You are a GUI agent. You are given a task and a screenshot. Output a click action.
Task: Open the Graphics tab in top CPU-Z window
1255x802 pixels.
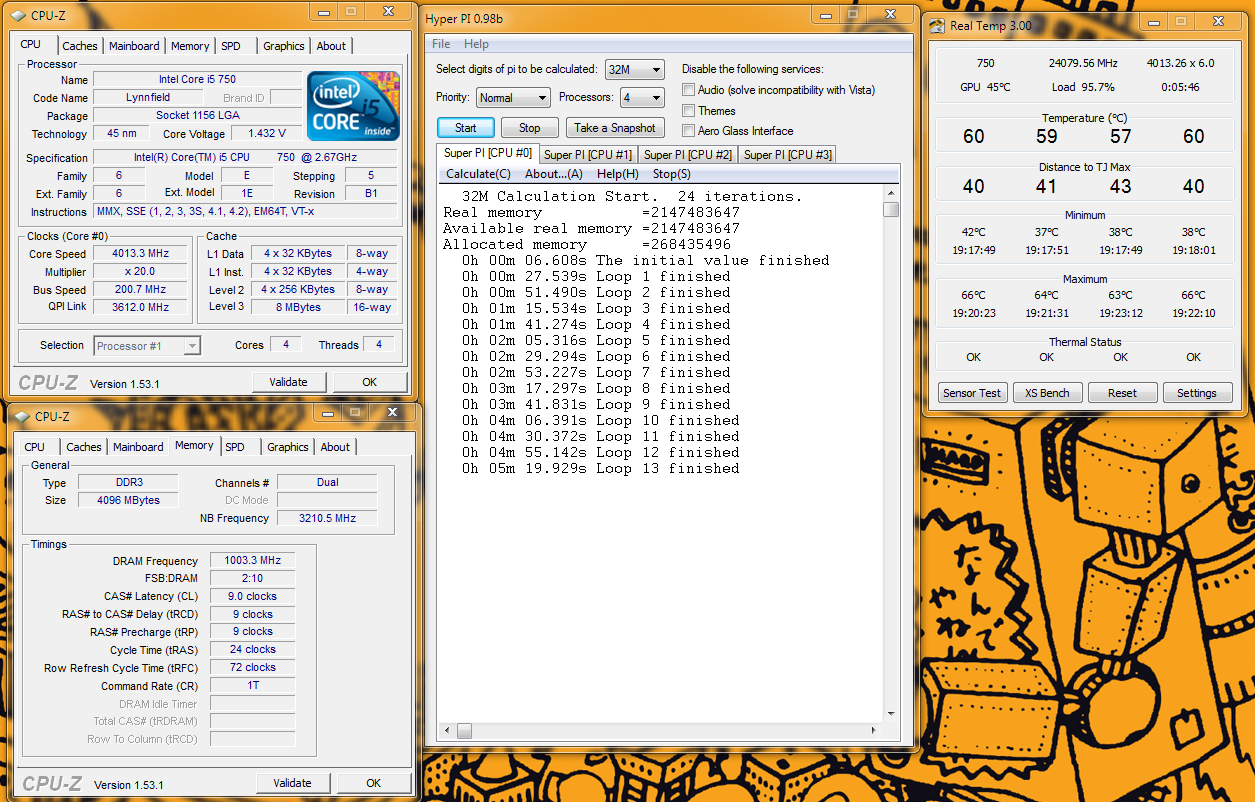click(x=284, y=46)
